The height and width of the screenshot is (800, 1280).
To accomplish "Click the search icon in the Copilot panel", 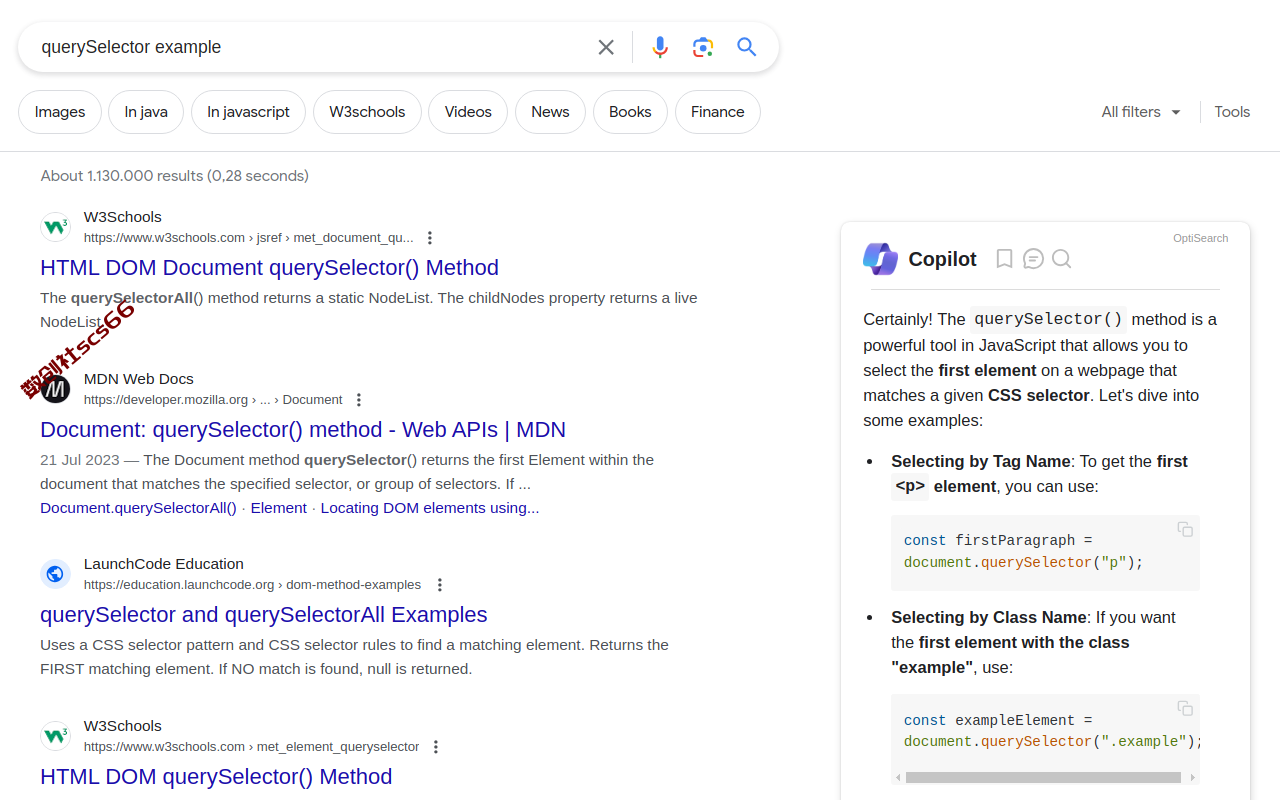I will click(x=1062, y=259).
